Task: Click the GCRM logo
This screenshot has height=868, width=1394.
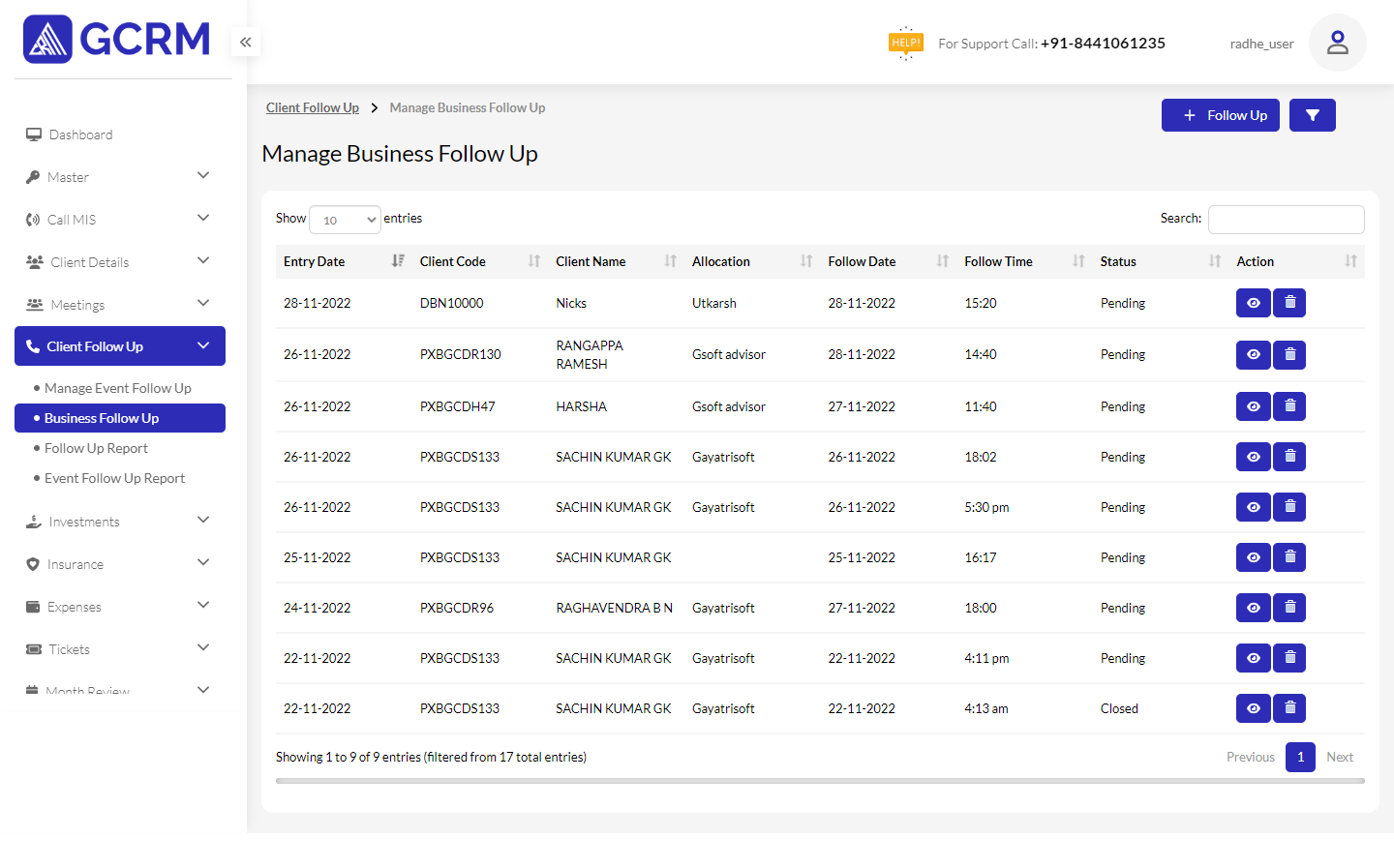Action: click(117, 40)
